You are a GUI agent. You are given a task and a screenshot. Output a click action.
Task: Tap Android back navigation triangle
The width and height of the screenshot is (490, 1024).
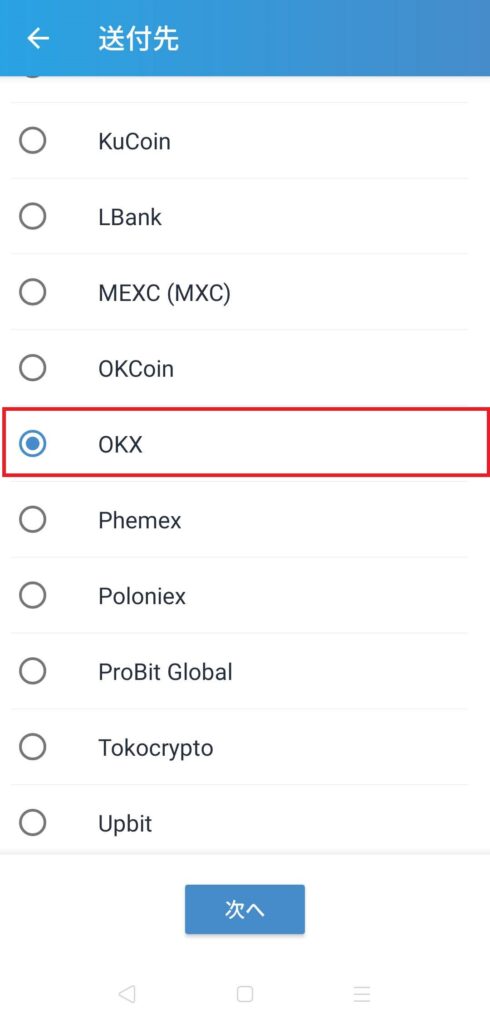click(127, 994)
